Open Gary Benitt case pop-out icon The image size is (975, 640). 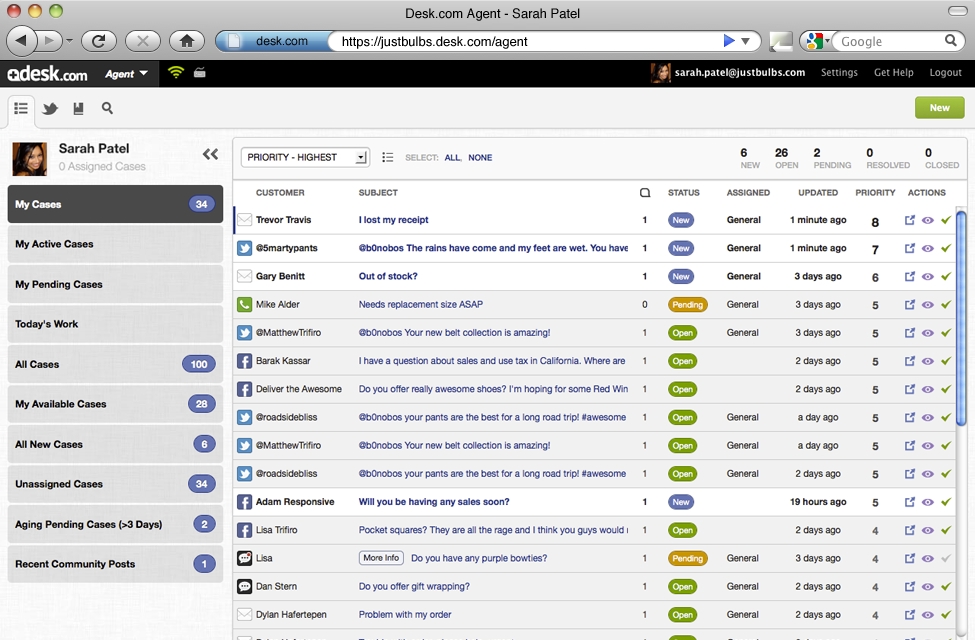pyautogui.click(x=910, y=276)
